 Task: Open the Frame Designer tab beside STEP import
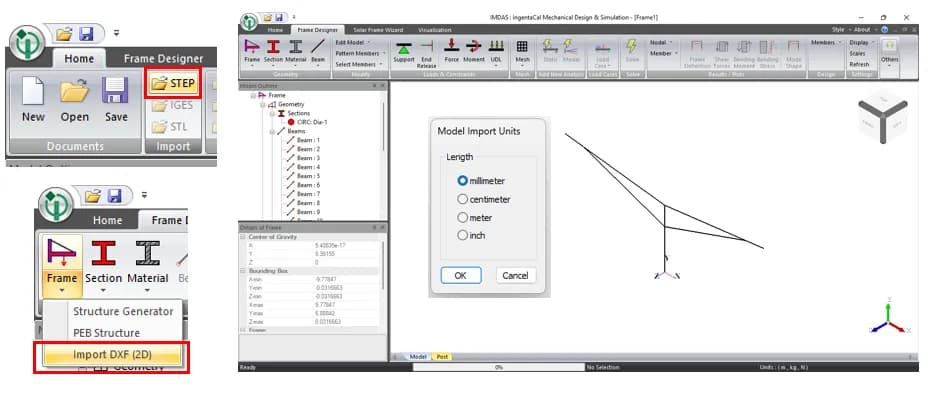pos(163,58)
